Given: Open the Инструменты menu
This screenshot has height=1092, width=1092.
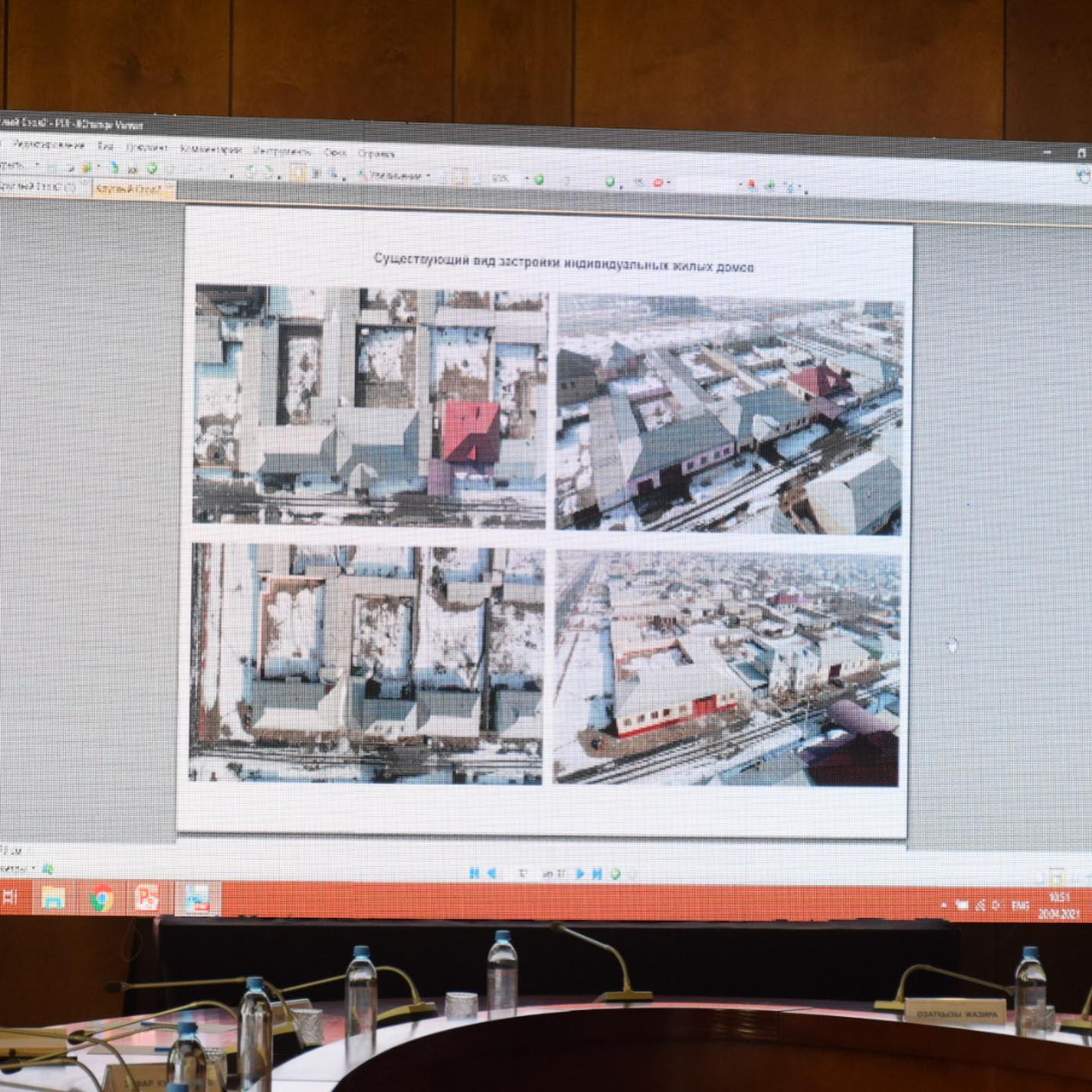Looking at the screenshot, I should pyautogui.click(x=282, y=151).
